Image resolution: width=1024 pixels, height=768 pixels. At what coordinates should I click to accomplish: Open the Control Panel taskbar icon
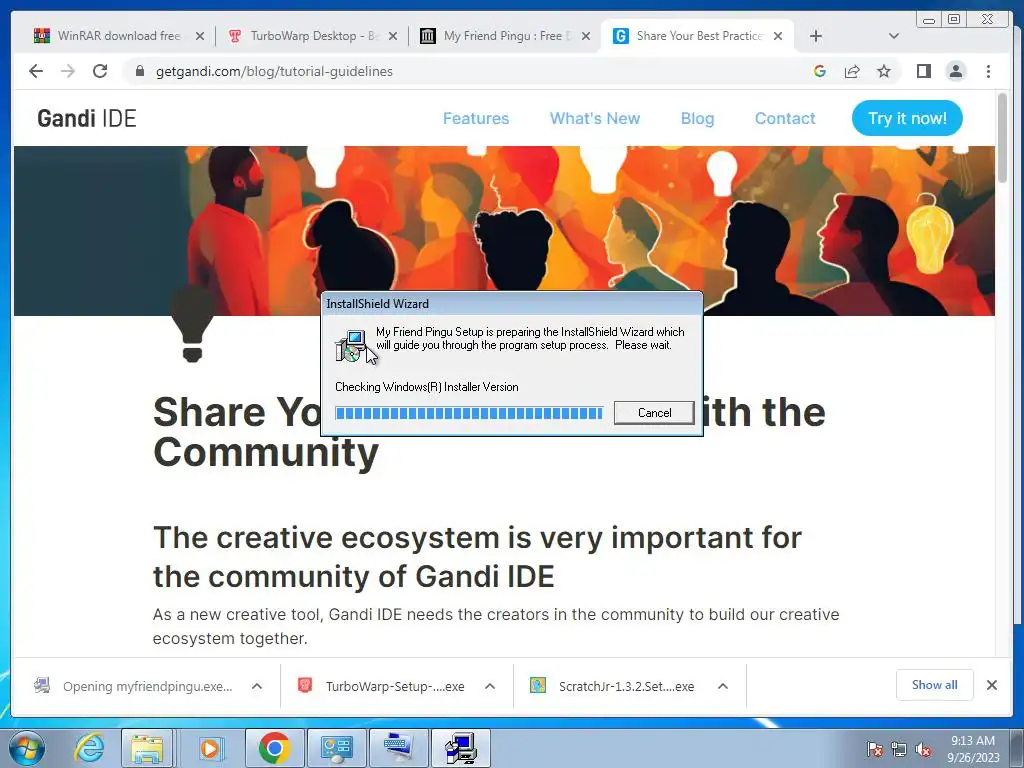coord(336,748)
